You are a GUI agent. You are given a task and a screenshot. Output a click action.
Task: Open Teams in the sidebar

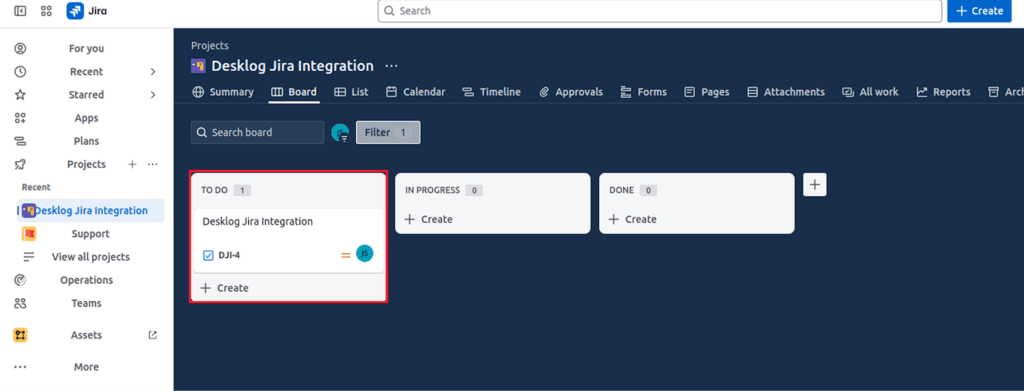pos(86,304)
